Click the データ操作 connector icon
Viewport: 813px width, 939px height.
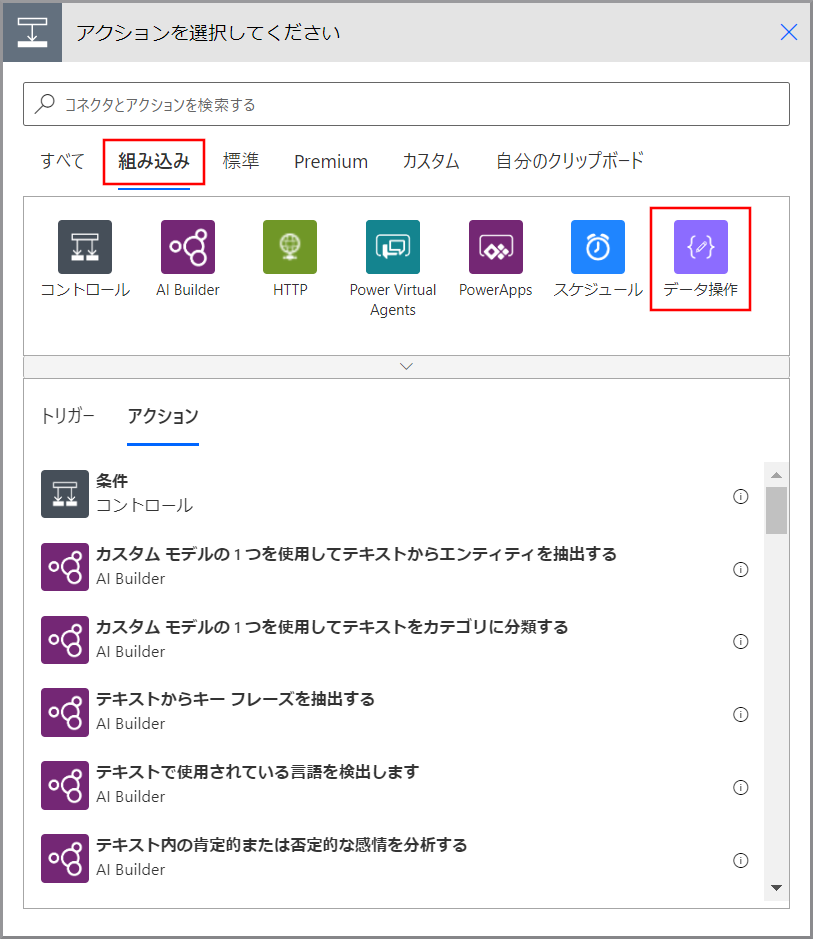tap(701, 247)
